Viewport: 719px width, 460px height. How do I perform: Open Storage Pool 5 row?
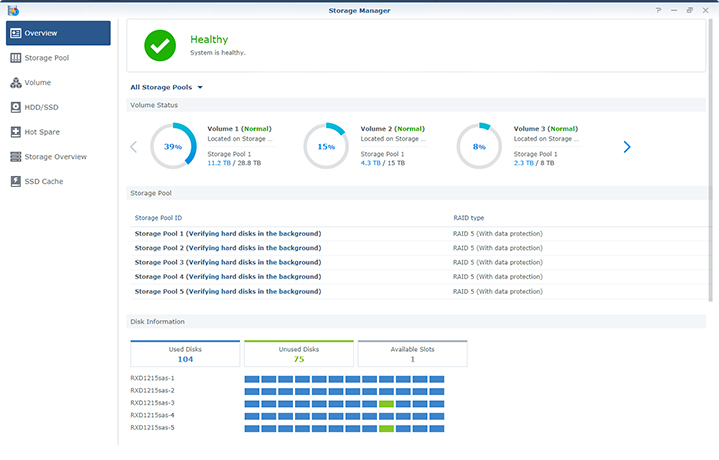(228, 291)
